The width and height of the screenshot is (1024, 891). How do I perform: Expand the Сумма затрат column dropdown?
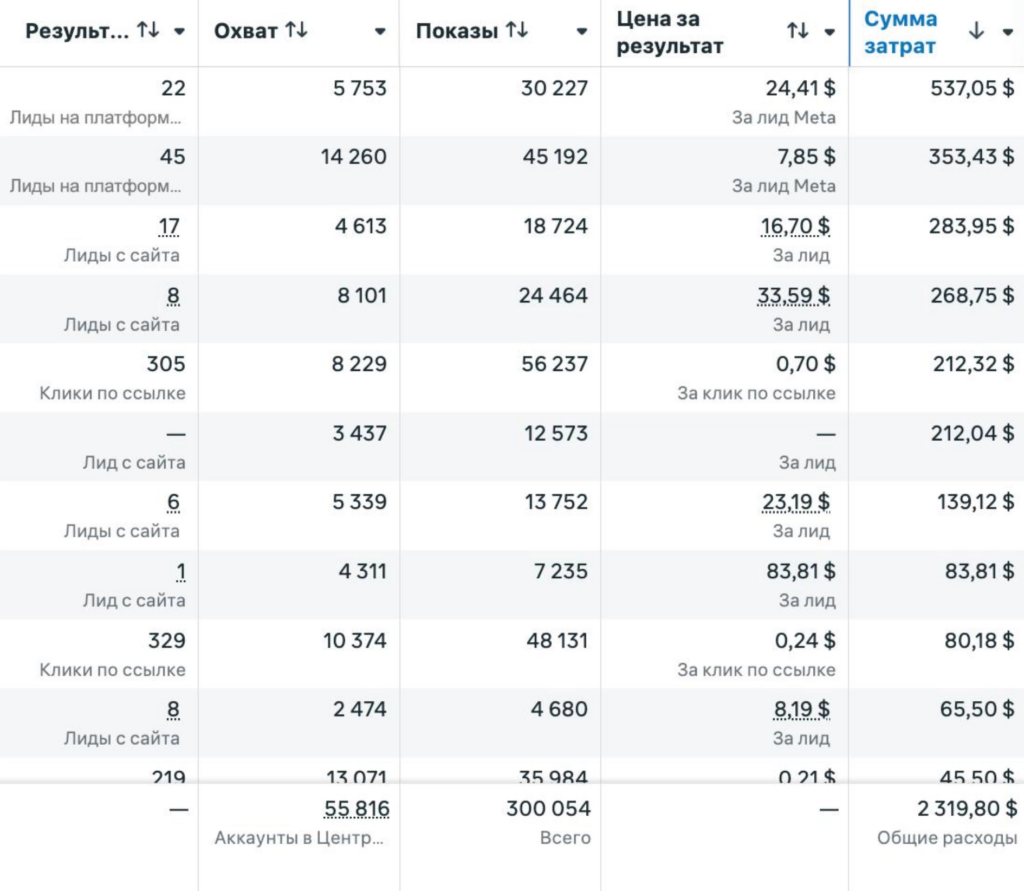coord(1006,32)
